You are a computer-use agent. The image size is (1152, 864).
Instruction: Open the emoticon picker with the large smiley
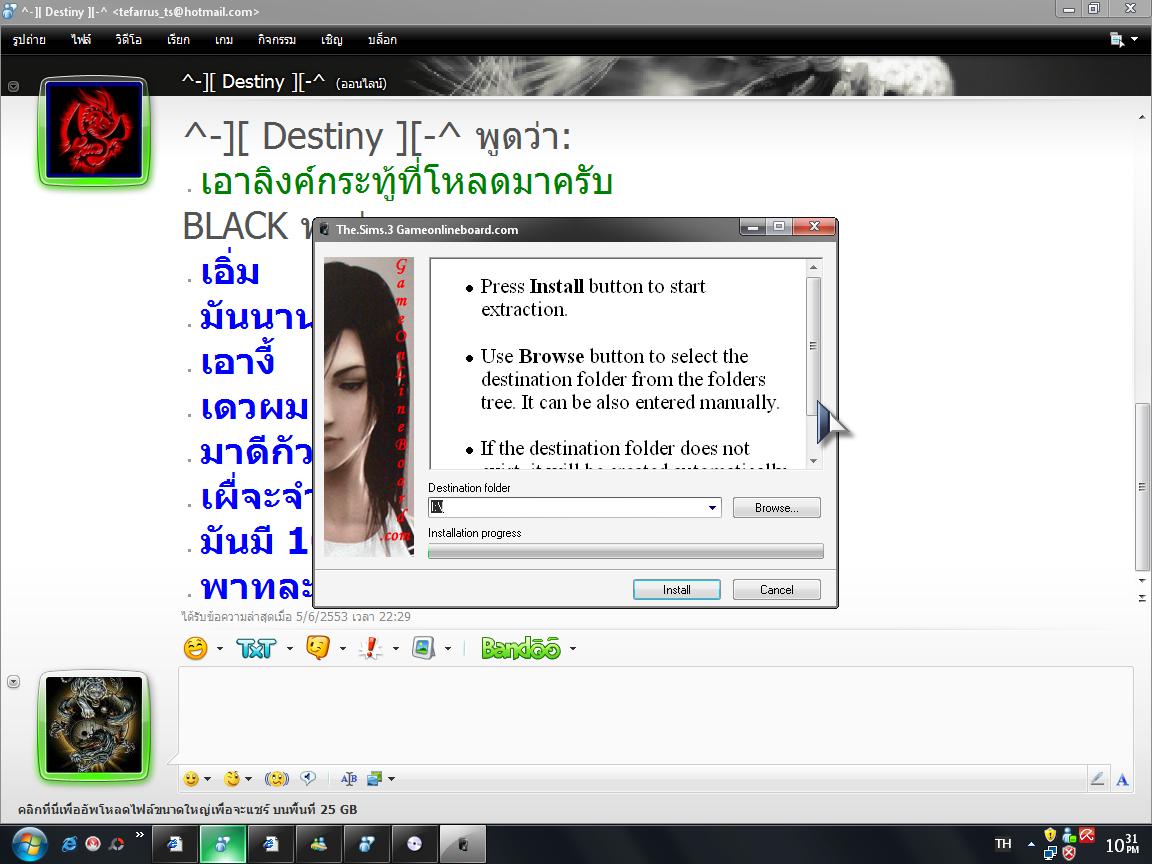tap(195, 648)
